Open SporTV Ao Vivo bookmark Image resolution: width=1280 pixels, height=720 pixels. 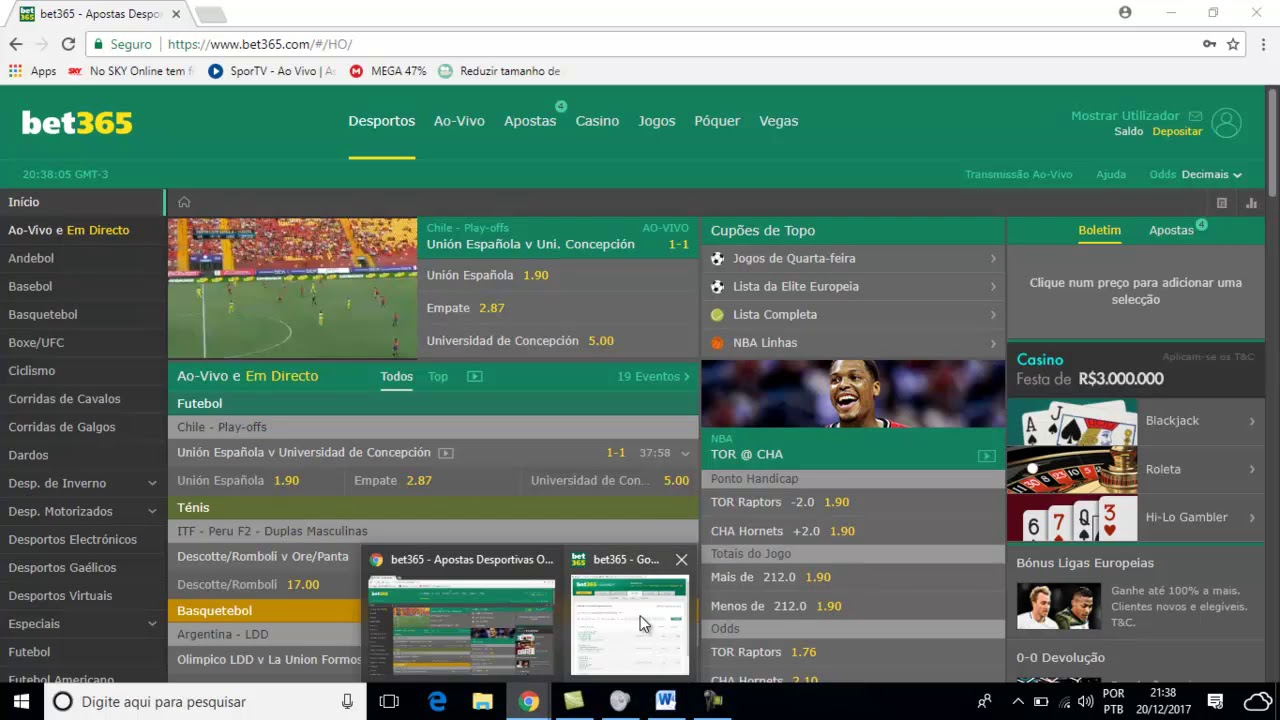271,71
